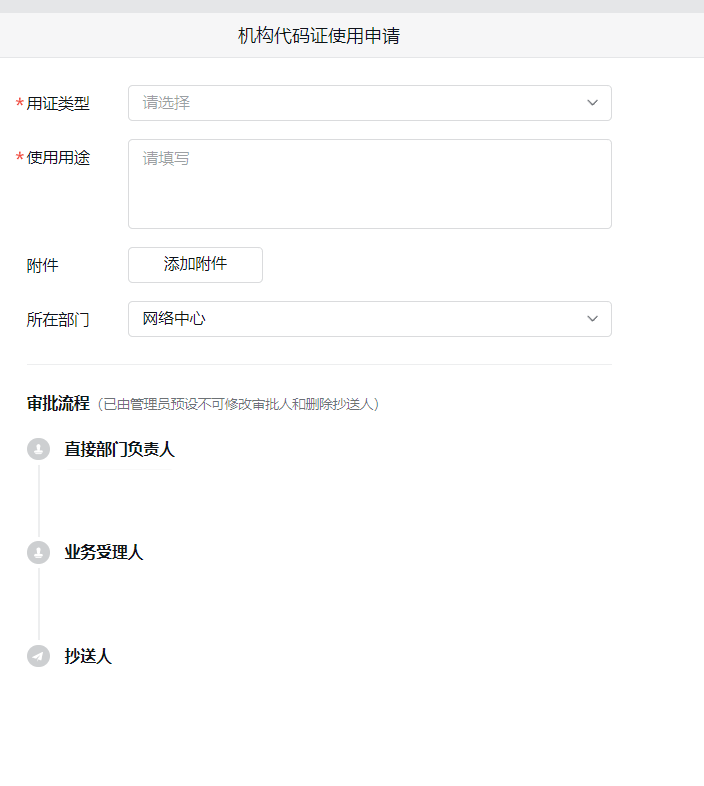
Task: Click the 添加附件 button
Action: (x=196, y=265)
